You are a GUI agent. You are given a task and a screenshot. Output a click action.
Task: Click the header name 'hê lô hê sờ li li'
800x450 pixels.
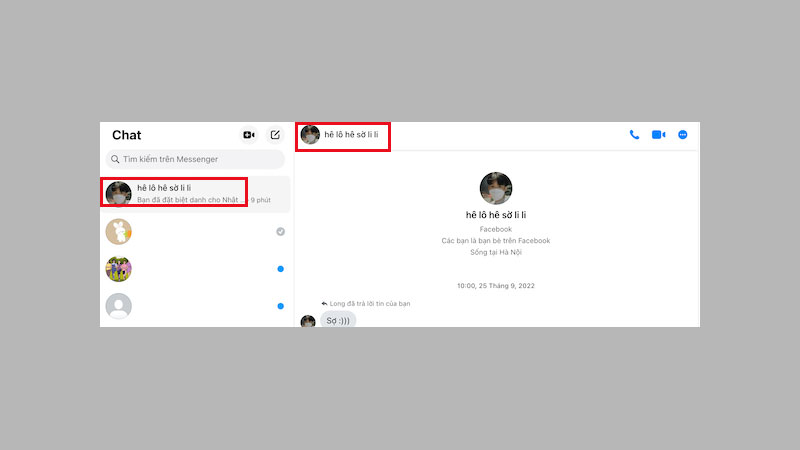(352, 135)
